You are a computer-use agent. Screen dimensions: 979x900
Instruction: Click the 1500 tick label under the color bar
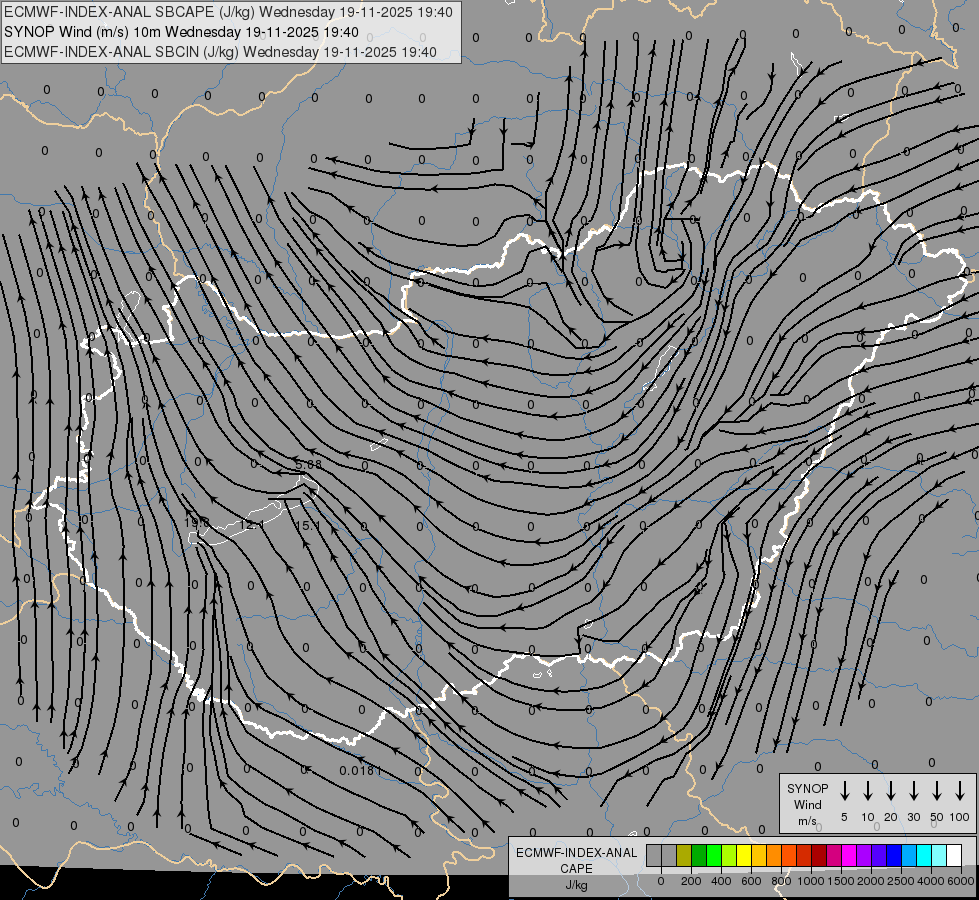(841, 881)
